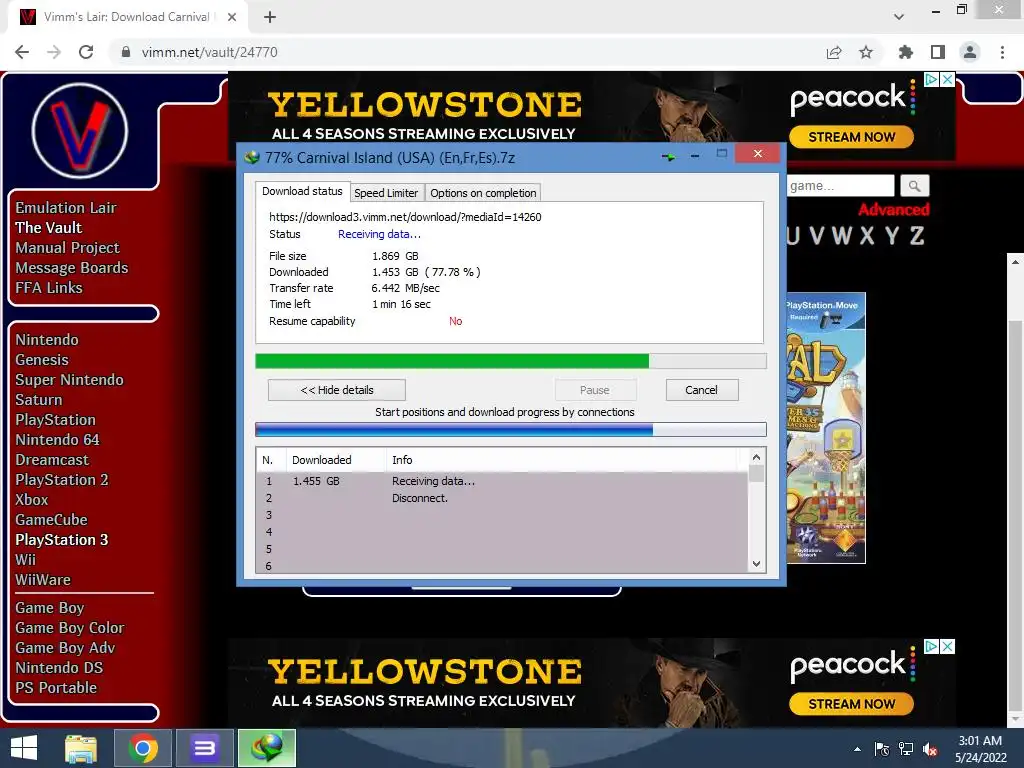Select Game Boy Adv in sidebar
Image resolution: width=1024 pixels, height=768 pixels.
(x=65, y=648)
